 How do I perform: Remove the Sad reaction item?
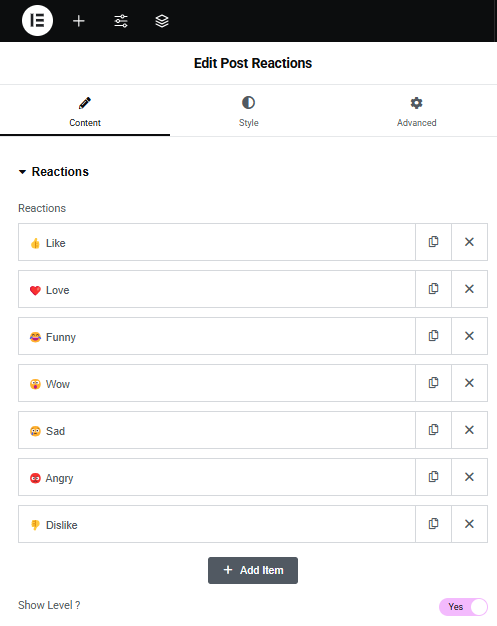pyautogui.click(x=469, y=430)
